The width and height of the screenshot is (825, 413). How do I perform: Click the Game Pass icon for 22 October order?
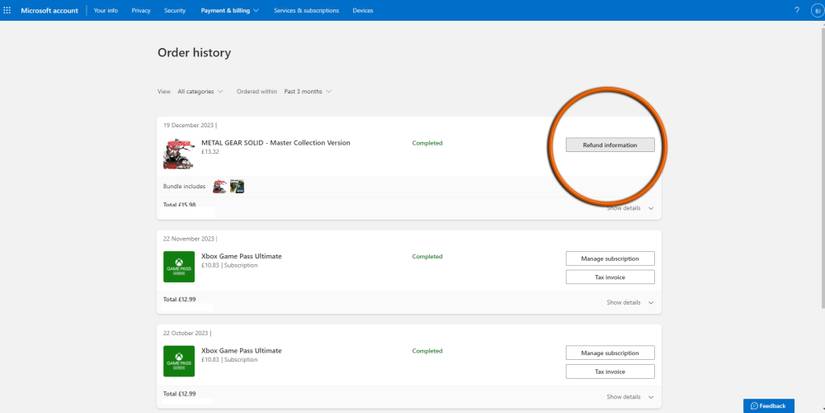pos(179,361)
